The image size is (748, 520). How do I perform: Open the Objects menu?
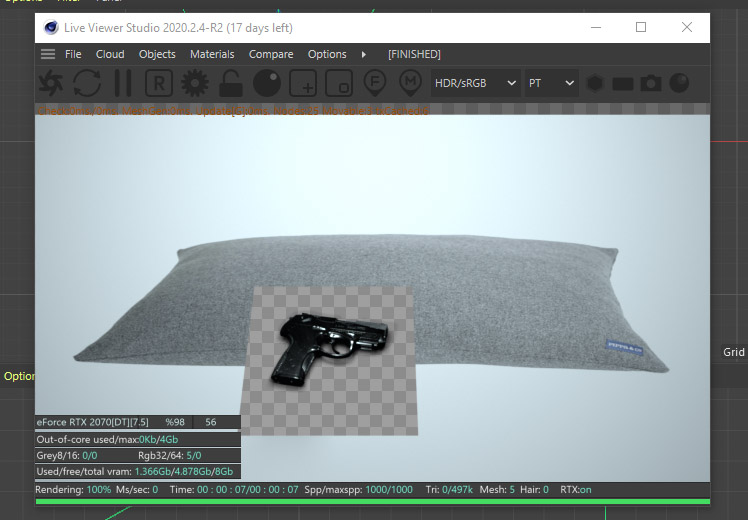(157, 54)
